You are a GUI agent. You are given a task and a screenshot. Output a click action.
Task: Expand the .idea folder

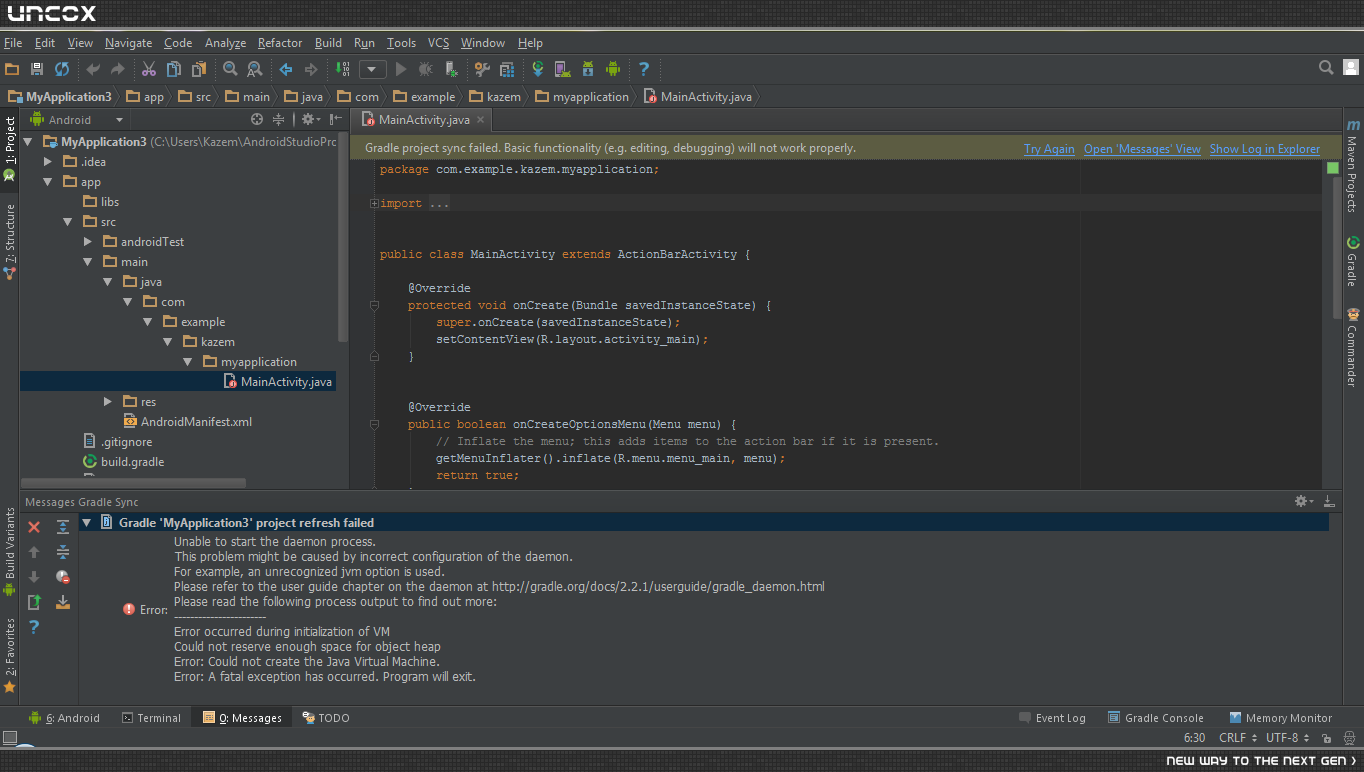point(48,161)
